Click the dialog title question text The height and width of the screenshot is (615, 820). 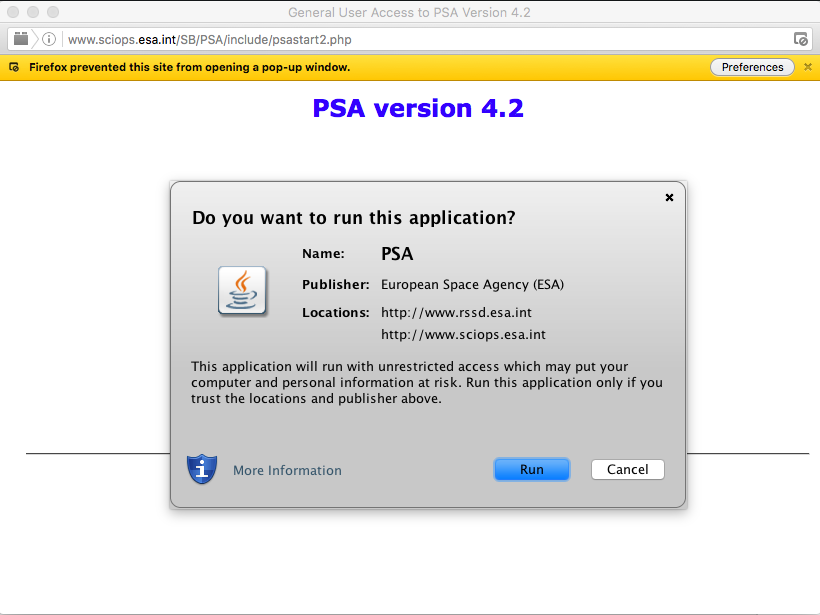pyautogui.click(x=354, y=218)
